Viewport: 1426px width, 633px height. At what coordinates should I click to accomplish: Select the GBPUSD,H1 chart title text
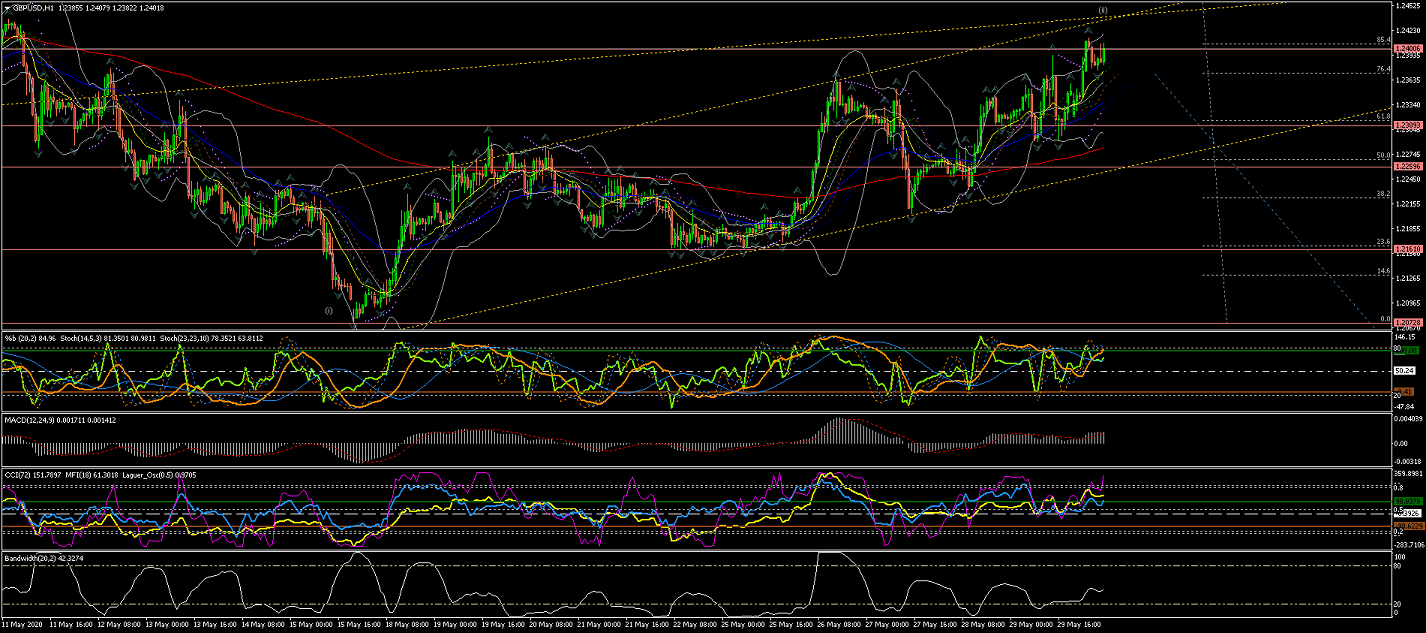(x=33, y=8)
